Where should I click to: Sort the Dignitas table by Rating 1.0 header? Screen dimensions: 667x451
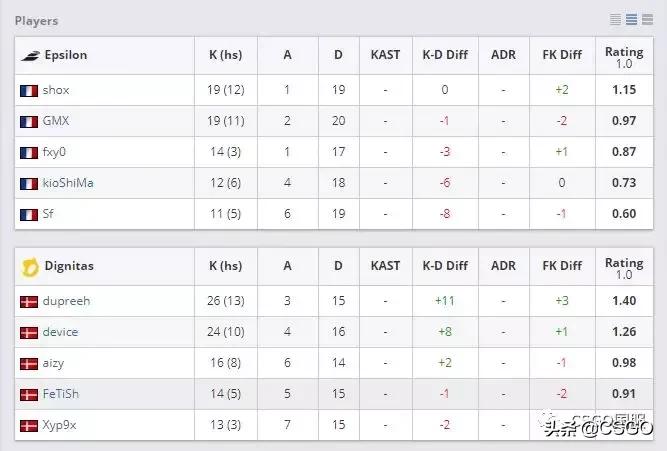click(x=624, y=267)
